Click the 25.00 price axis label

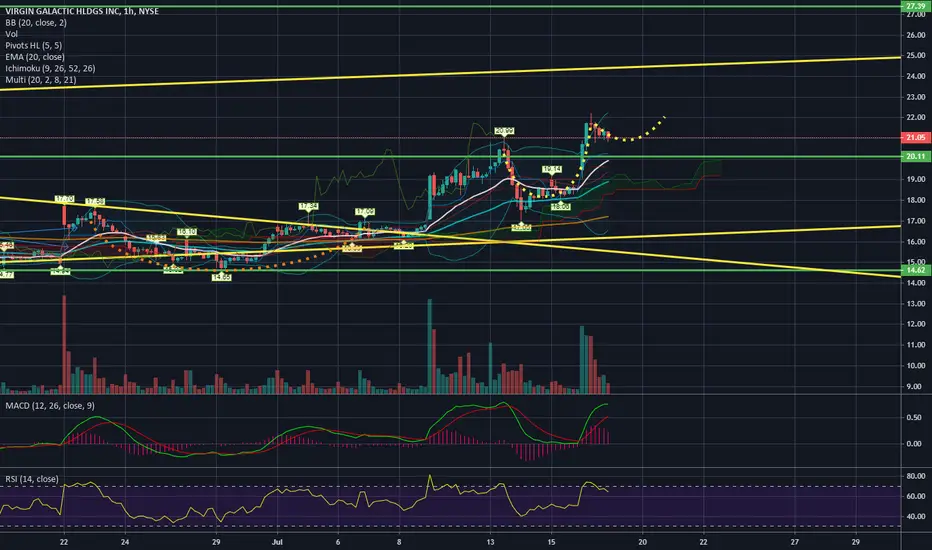[916, 56]
